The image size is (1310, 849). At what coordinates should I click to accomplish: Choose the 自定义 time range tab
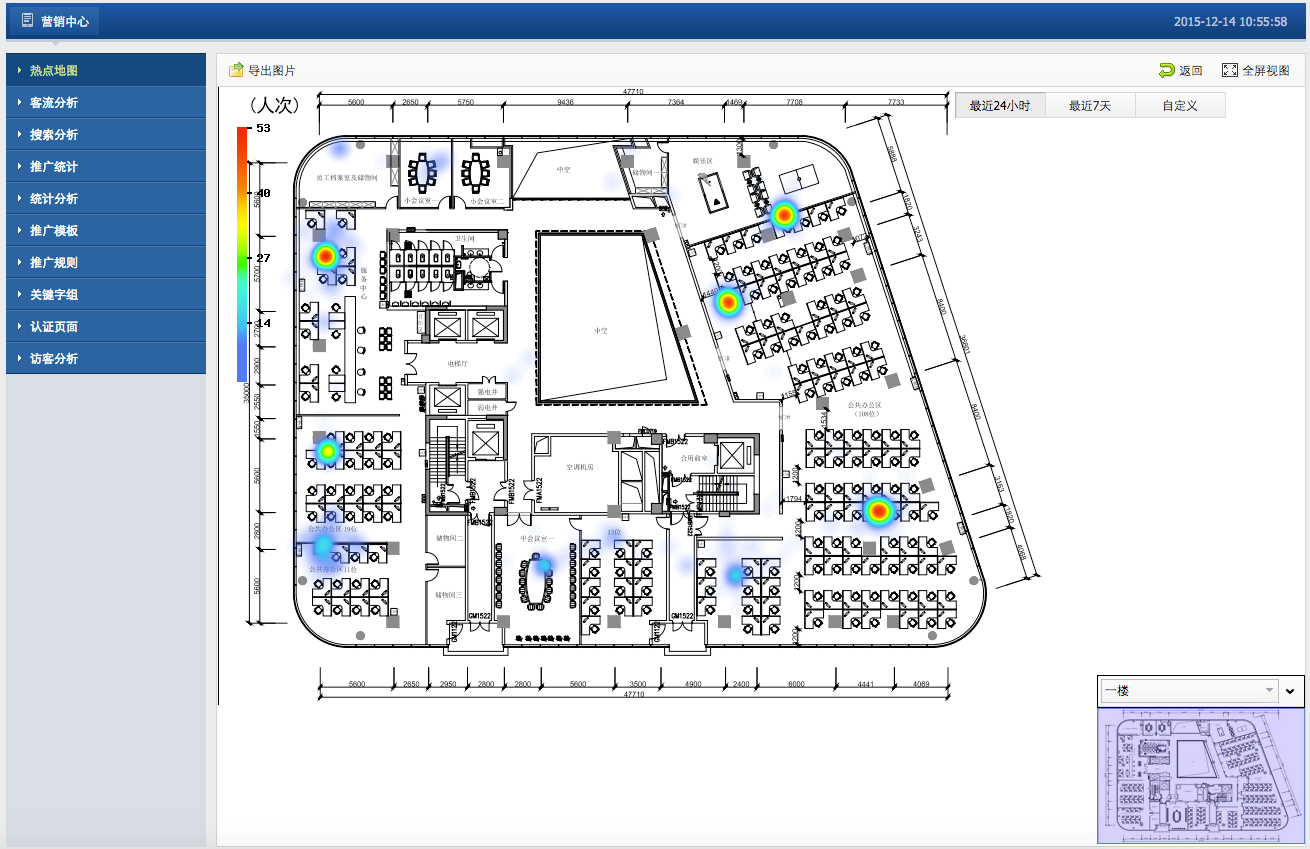click(x=1180, y=105)
